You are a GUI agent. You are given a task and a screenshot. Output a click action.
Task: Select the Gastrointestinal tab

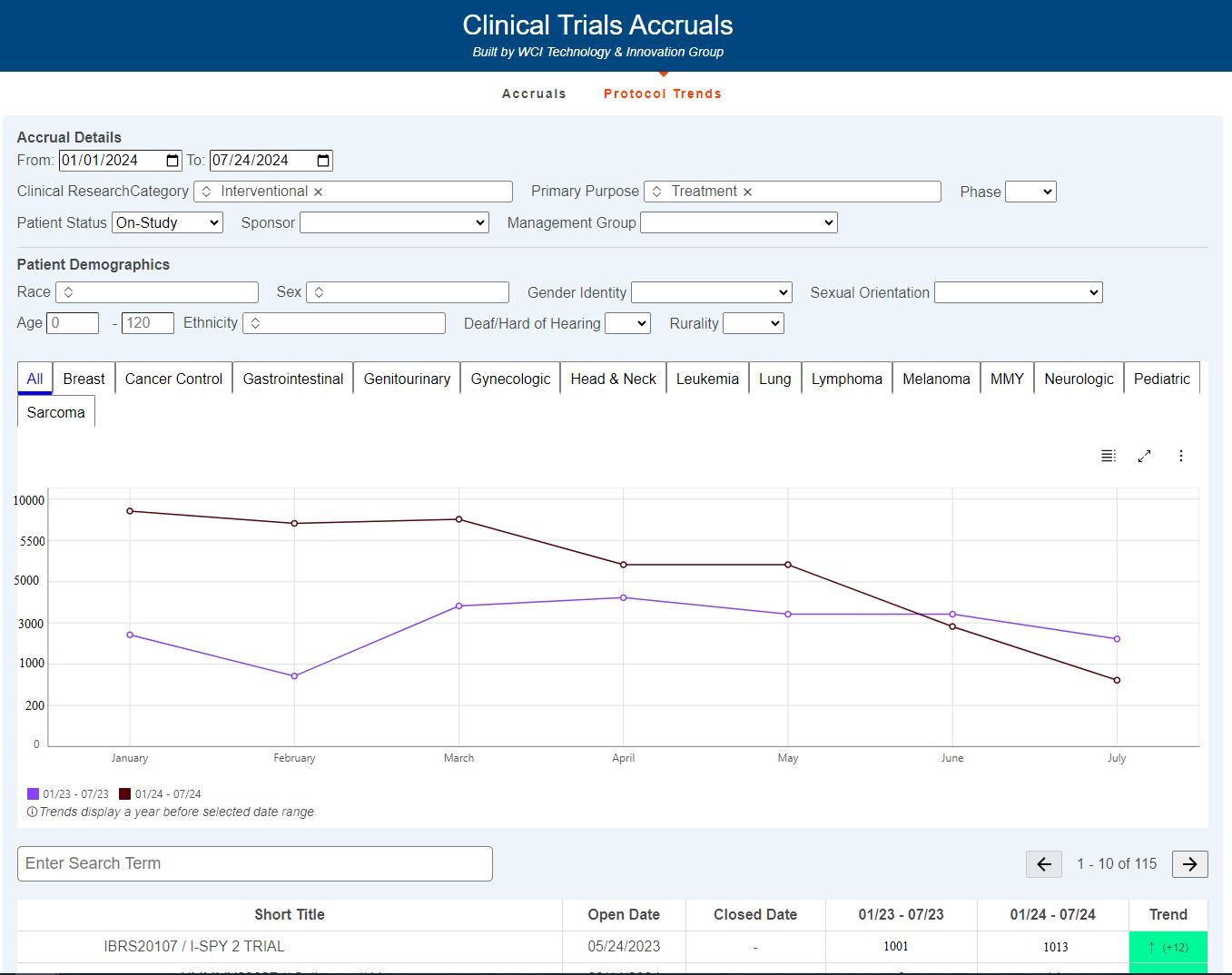(x=293, y=379)
